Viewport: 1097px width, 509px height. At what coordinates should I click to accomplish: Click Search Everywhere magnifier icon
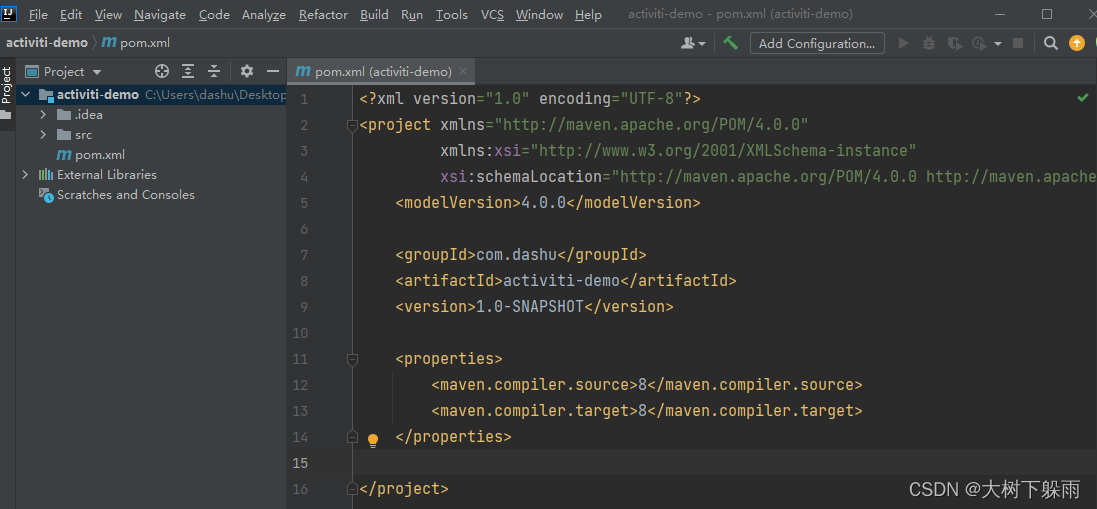[1050, 43]
